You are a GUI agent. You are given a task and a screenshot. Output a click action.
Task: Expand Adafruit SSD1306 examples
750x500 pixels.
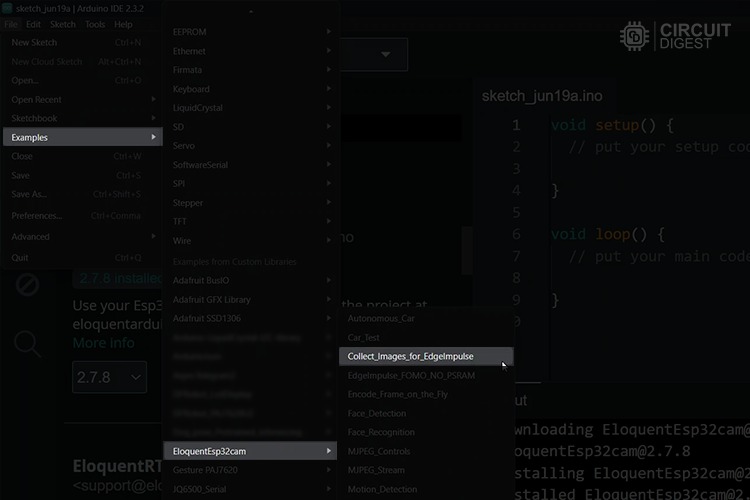tap(250, 318)
